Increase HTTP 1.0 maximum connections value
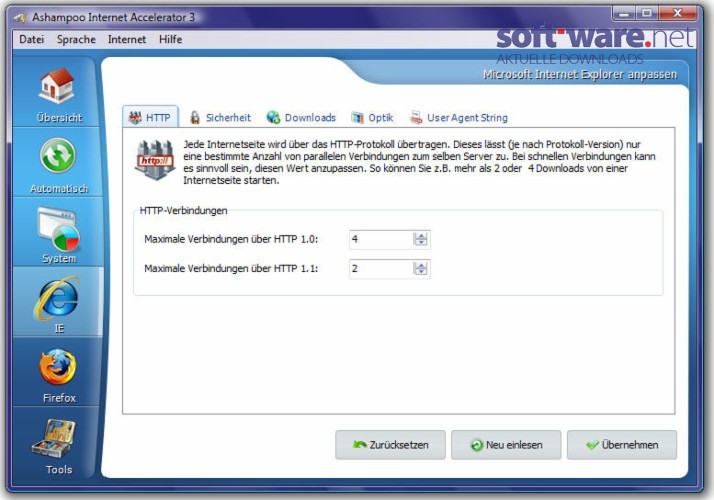The width and height of the screenshot is (714, 500). pyautogui.click(x=421, y=236)
